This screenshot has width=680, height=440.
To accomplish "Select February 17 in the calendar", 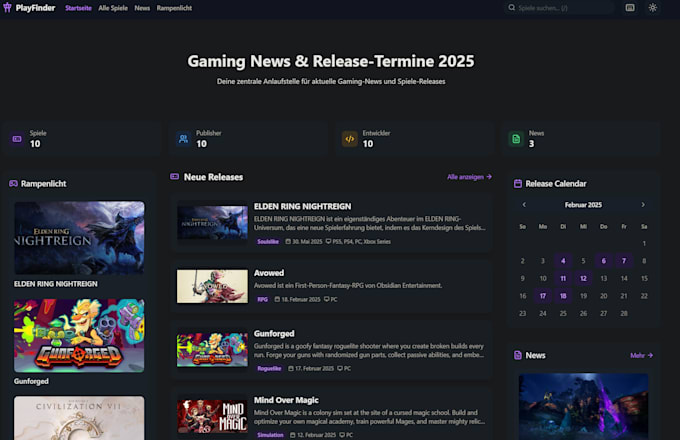I will tap(543, 296).
